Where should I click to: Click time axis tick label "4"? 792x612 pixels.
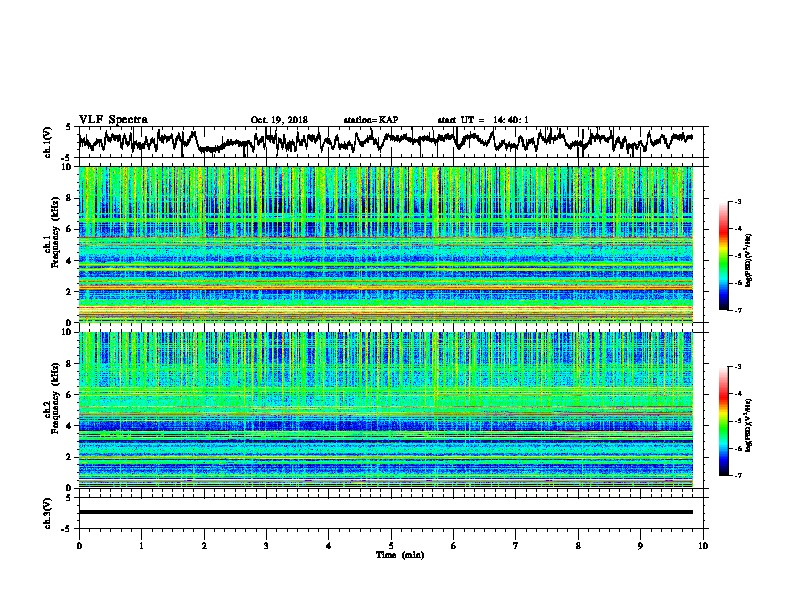coord(328,546)
